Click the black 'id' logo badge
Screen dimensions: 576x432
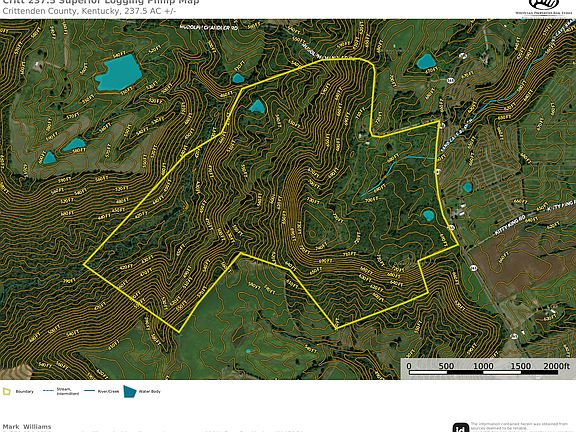[x=461, y=428]
